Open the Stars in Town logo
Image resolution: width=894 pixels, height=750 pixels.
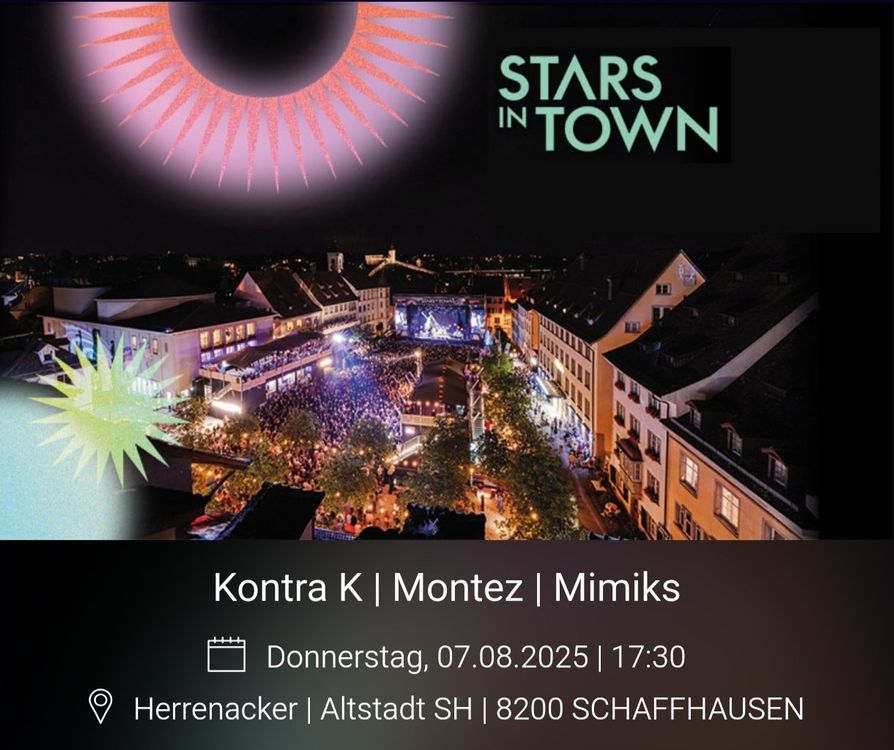pos(608,104)
